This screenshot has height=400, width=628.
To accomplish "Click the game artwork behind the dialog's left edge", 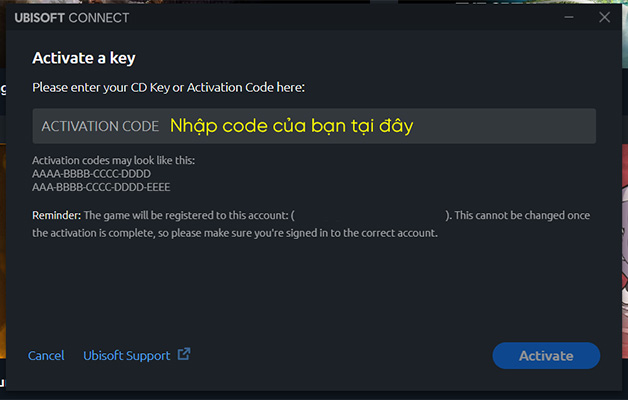I will pos(3,250).
